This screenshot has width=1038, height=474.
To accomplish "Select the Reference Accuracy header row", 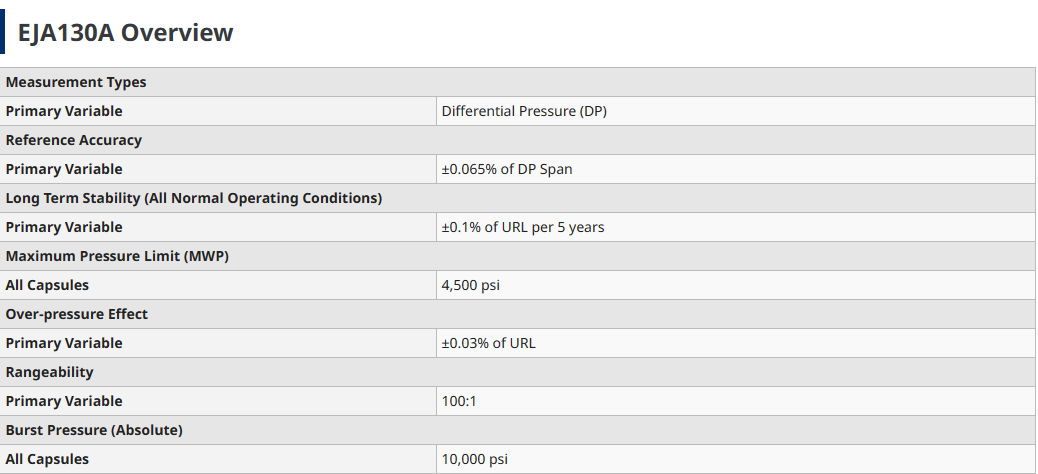I will [x=518, y=140].
